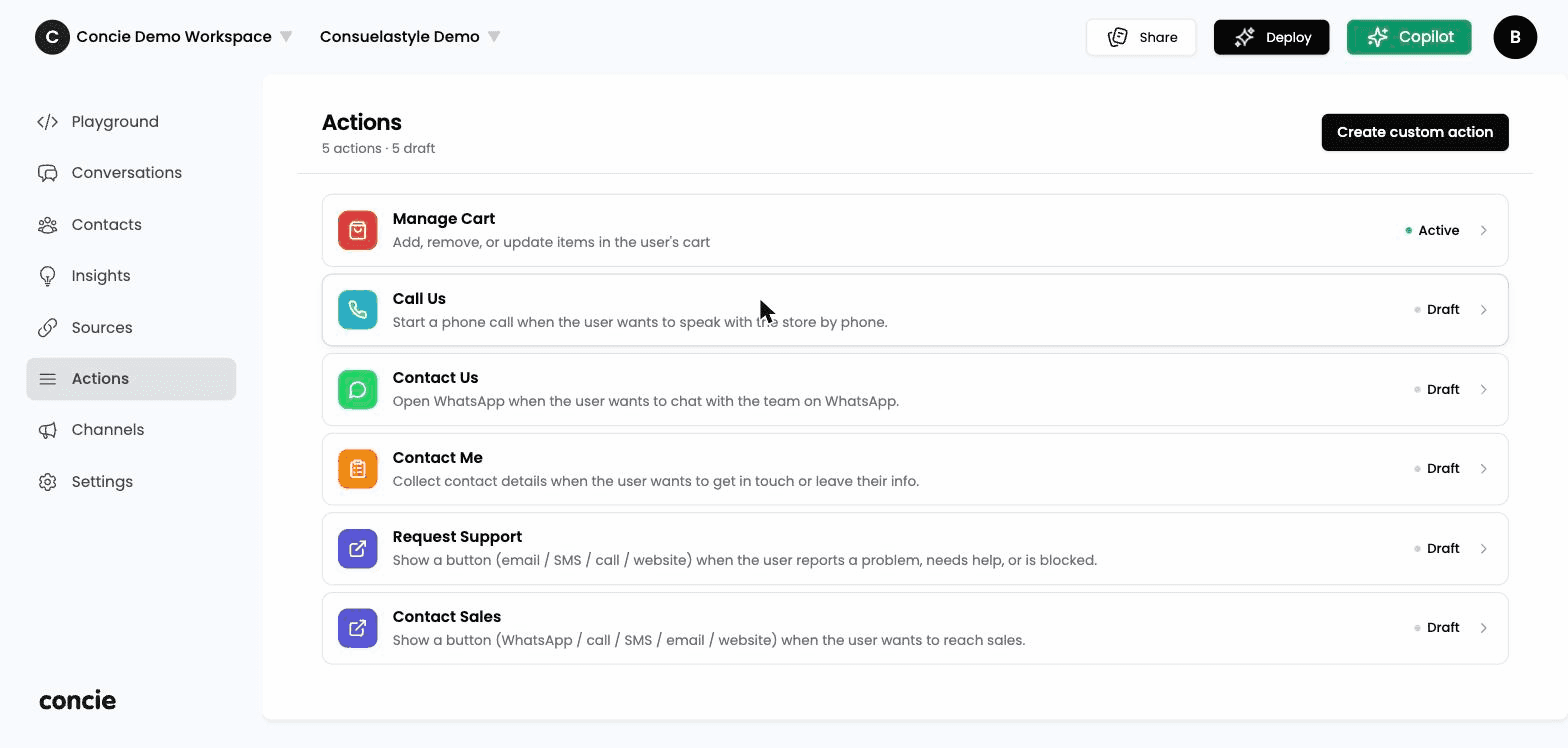The height and width of the screenshot is (748, 1568).
Task: Click Create custom action button
Action: 1415,132
